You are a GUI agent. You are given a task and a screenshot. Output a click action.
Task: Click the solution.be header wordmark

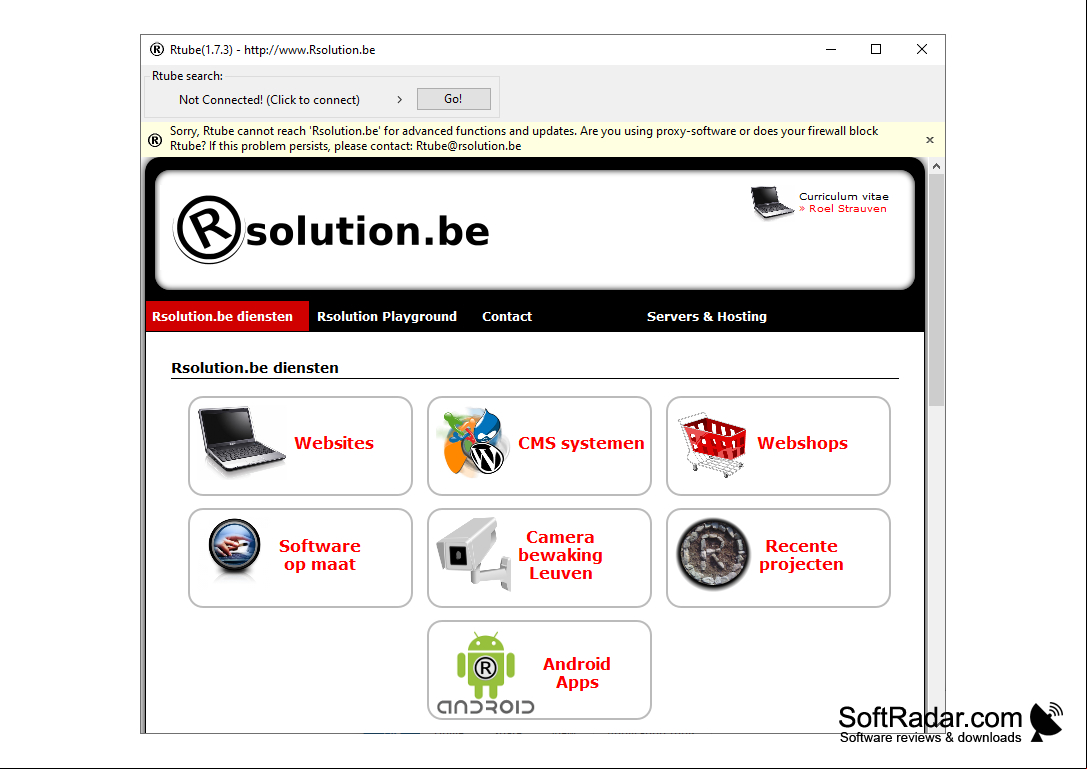pyautogui.click(x=367, y=231)
